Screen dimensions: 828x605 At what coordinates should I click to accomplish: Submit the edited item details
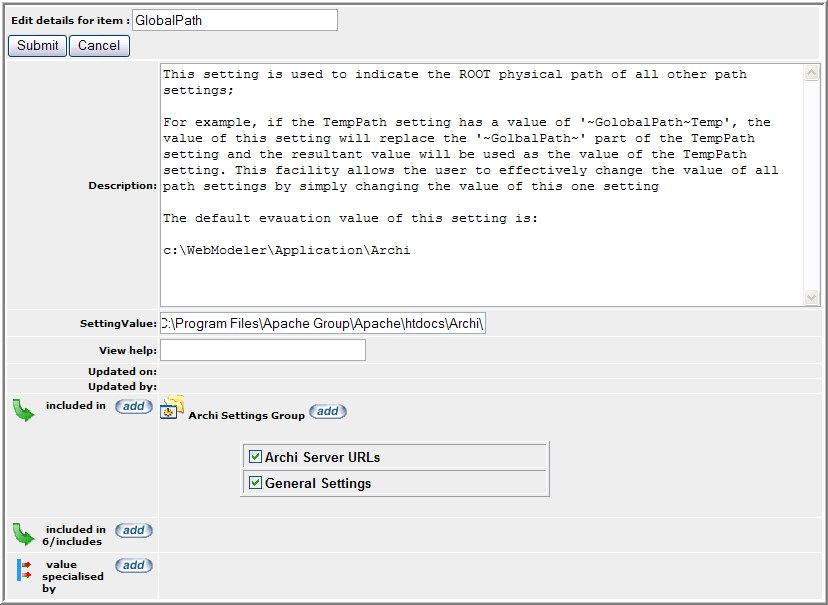point(38,45)
